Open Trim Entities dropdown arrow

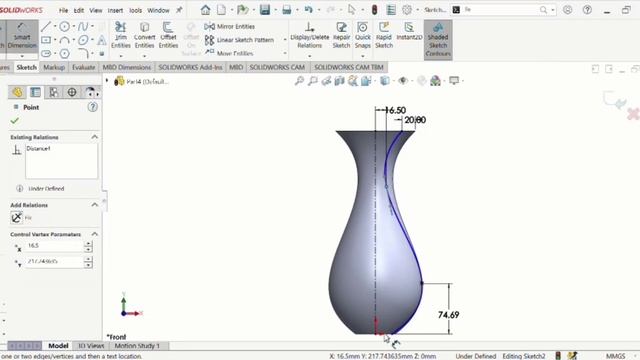[x=121, y=56]
